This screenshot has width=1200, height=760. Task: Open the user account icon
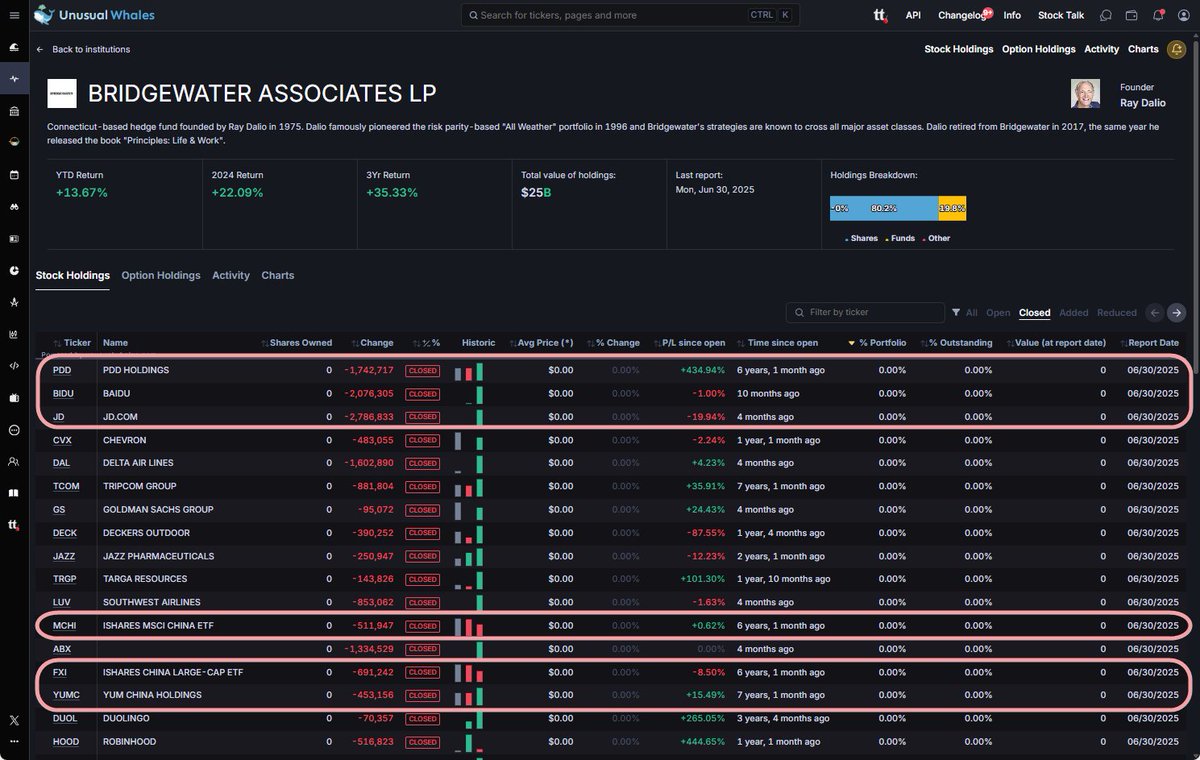pyautogui.click(x=1184, y=15)
